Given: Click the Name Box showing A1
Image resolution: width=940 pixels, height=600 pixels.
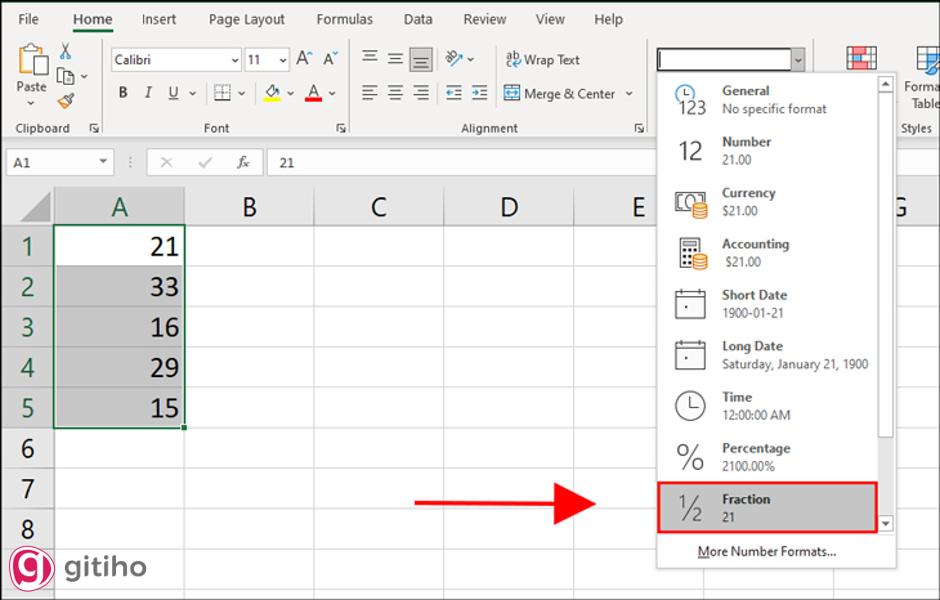Looking at the screenshot, I should (x=50, y=162).
